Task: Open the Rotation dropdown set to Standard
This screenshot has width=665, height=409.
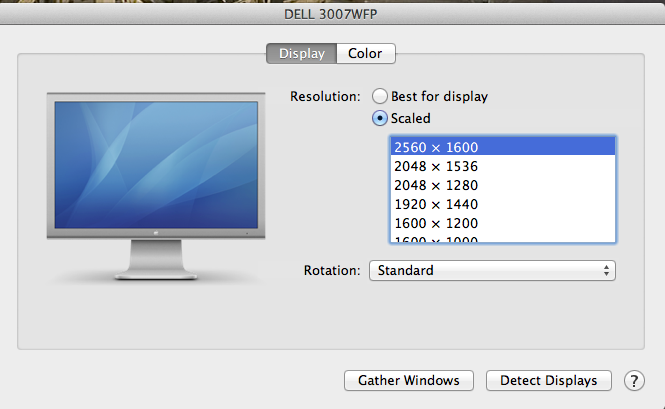Action: [x=492, y=270]
